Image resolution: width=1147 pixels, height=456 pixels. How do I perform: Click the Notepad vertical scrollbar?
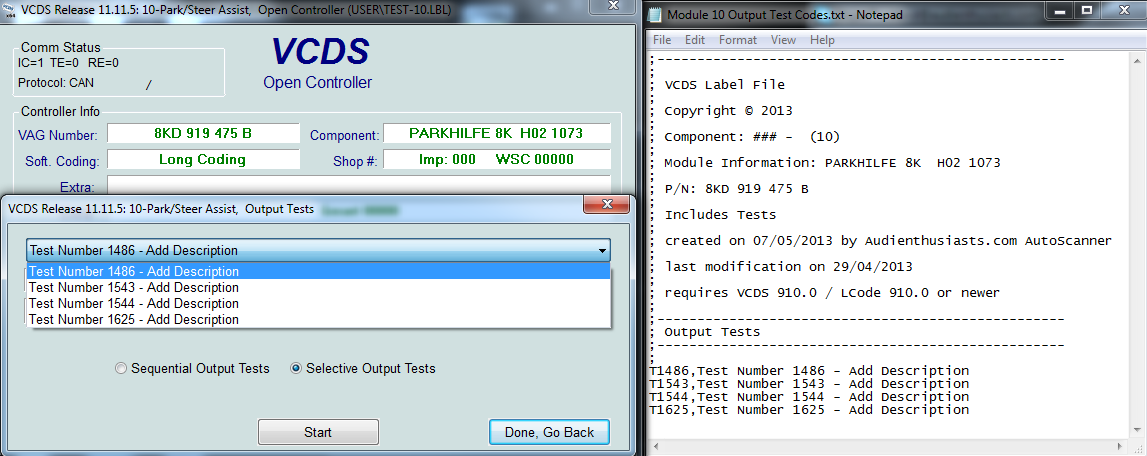click(1138, 250)
